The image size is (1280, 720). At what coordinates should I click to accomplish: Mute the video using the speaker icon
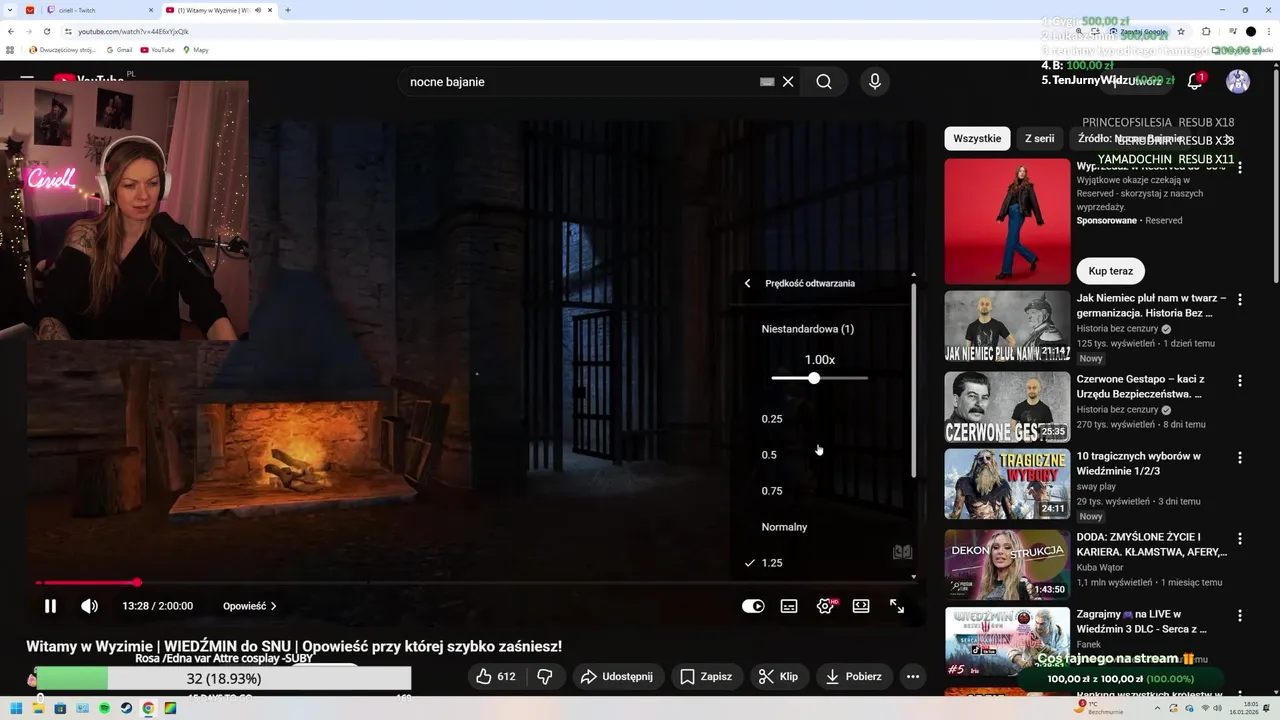(x=89, y=606)
